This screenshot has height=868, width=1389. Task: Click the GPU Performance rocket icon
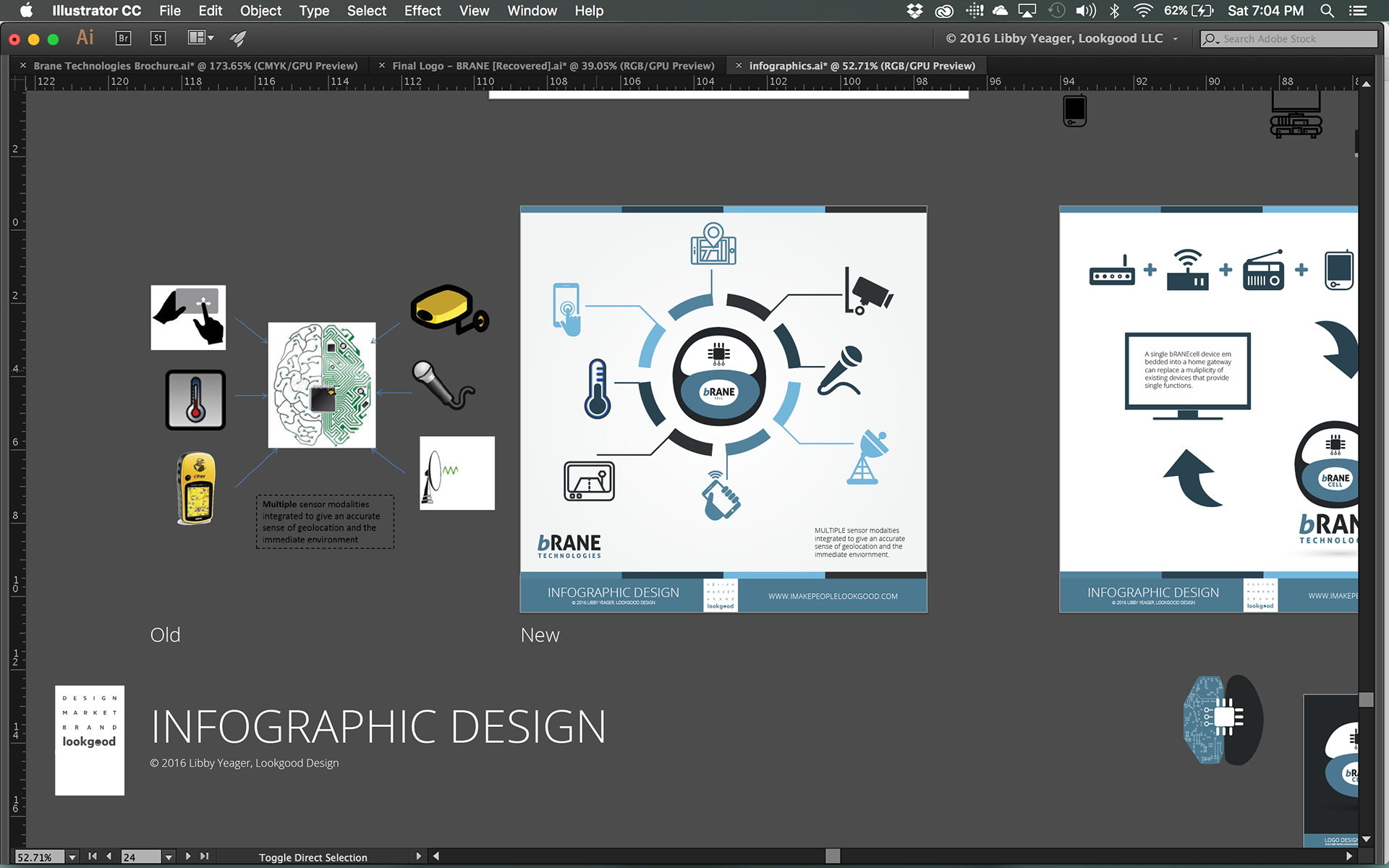pyautogui.click(x=238, y=38)
